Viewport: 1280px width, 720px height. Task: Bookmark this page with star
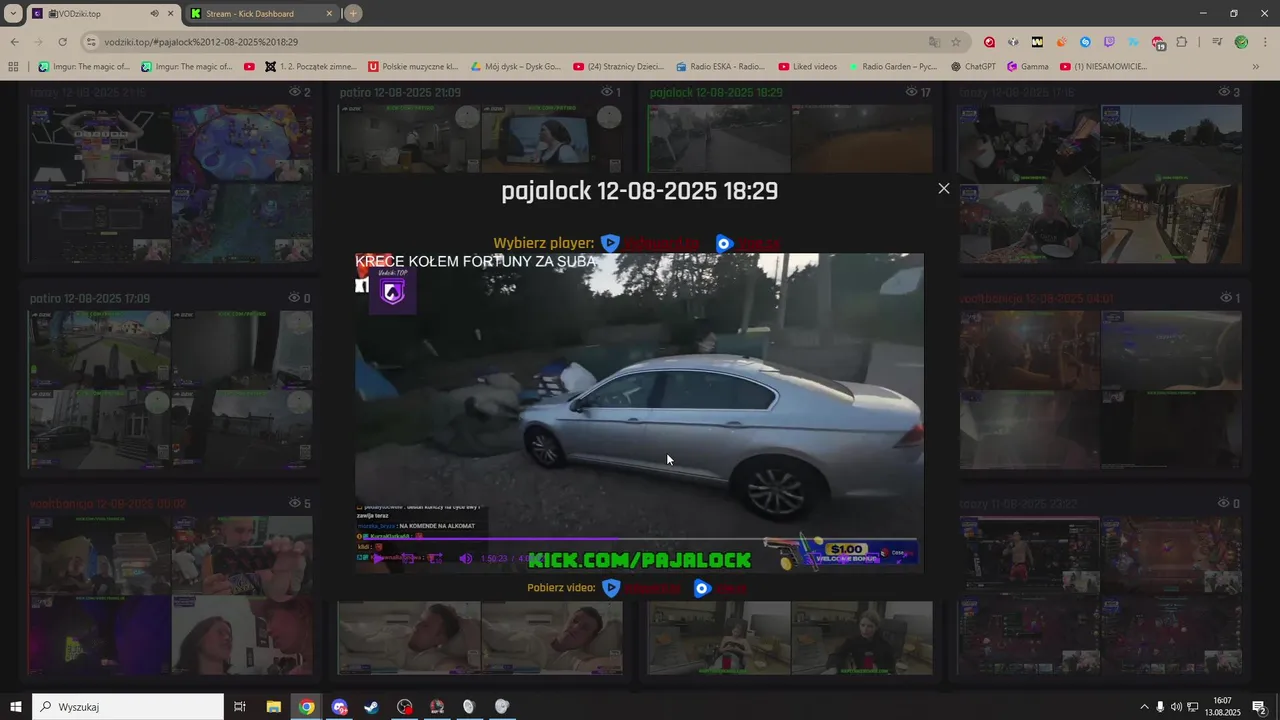point(956,42)
